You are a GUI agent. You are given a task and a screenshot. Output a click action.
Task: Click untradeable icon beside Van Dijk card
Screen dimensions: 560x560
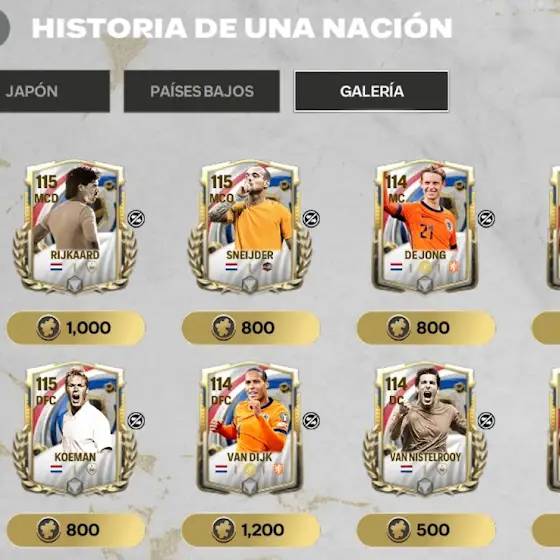tap(311, 421)
